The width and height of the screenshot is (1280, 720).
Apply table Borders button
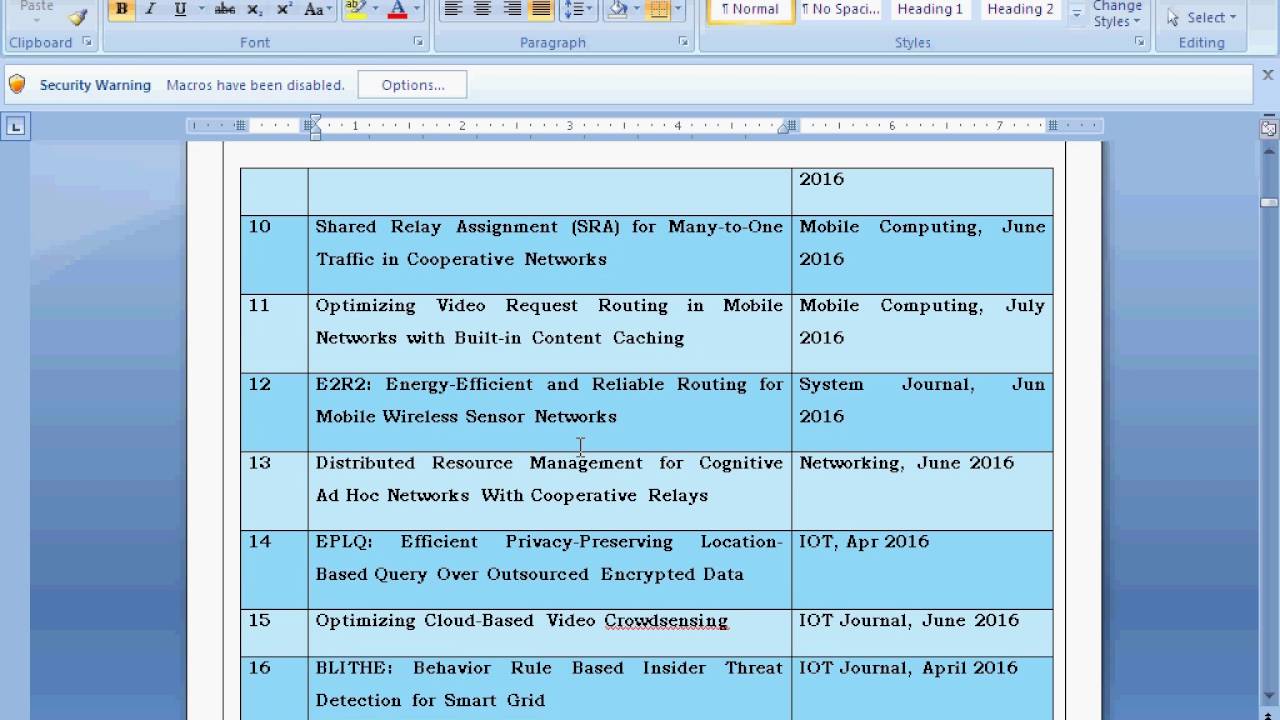(657, 9)
